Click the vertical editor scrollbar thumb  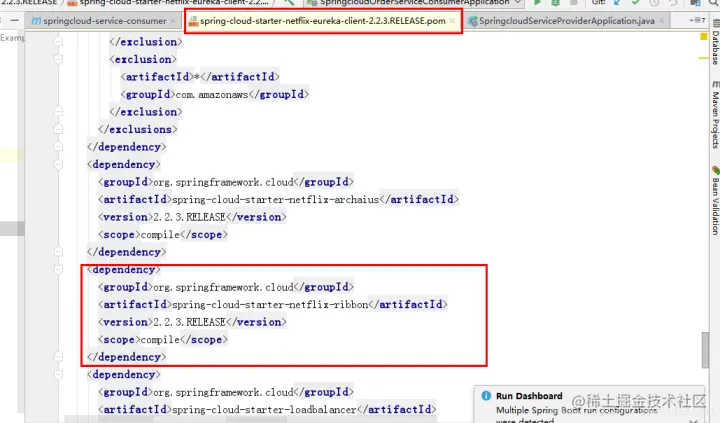tap(705, 350)
